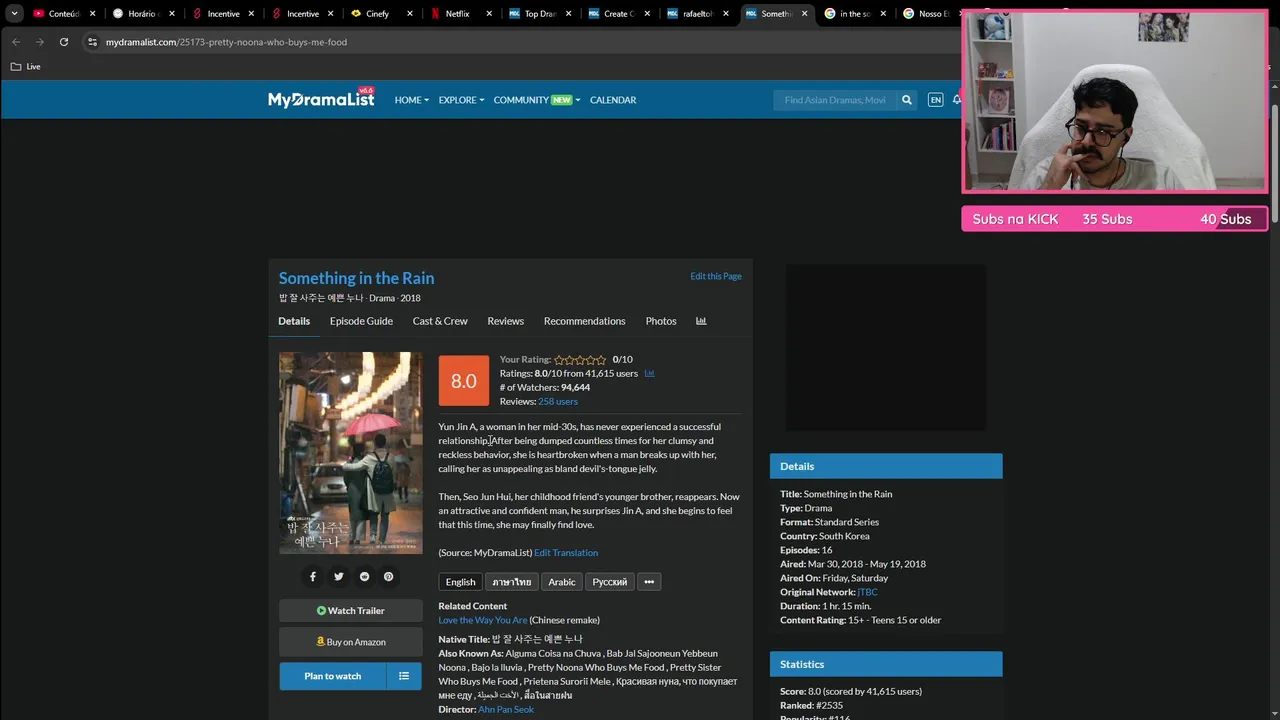Switch to the Episode Guide tab
This screenshot has height=720, width=1280.
[x=361, y=321]
